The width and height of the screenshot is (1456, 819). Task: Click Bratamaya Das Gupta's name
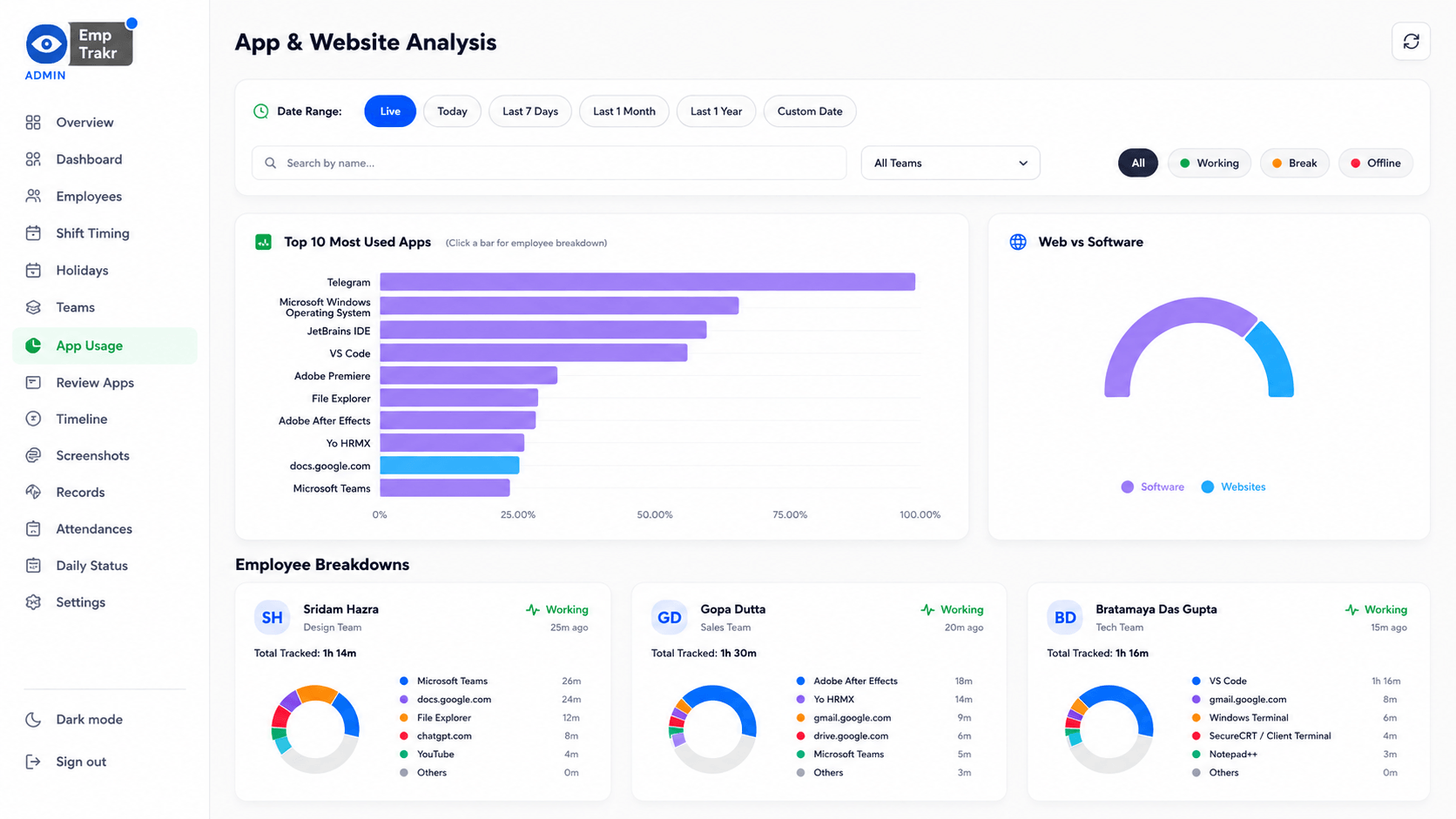pyautogui.click(x=1156, y=609)
